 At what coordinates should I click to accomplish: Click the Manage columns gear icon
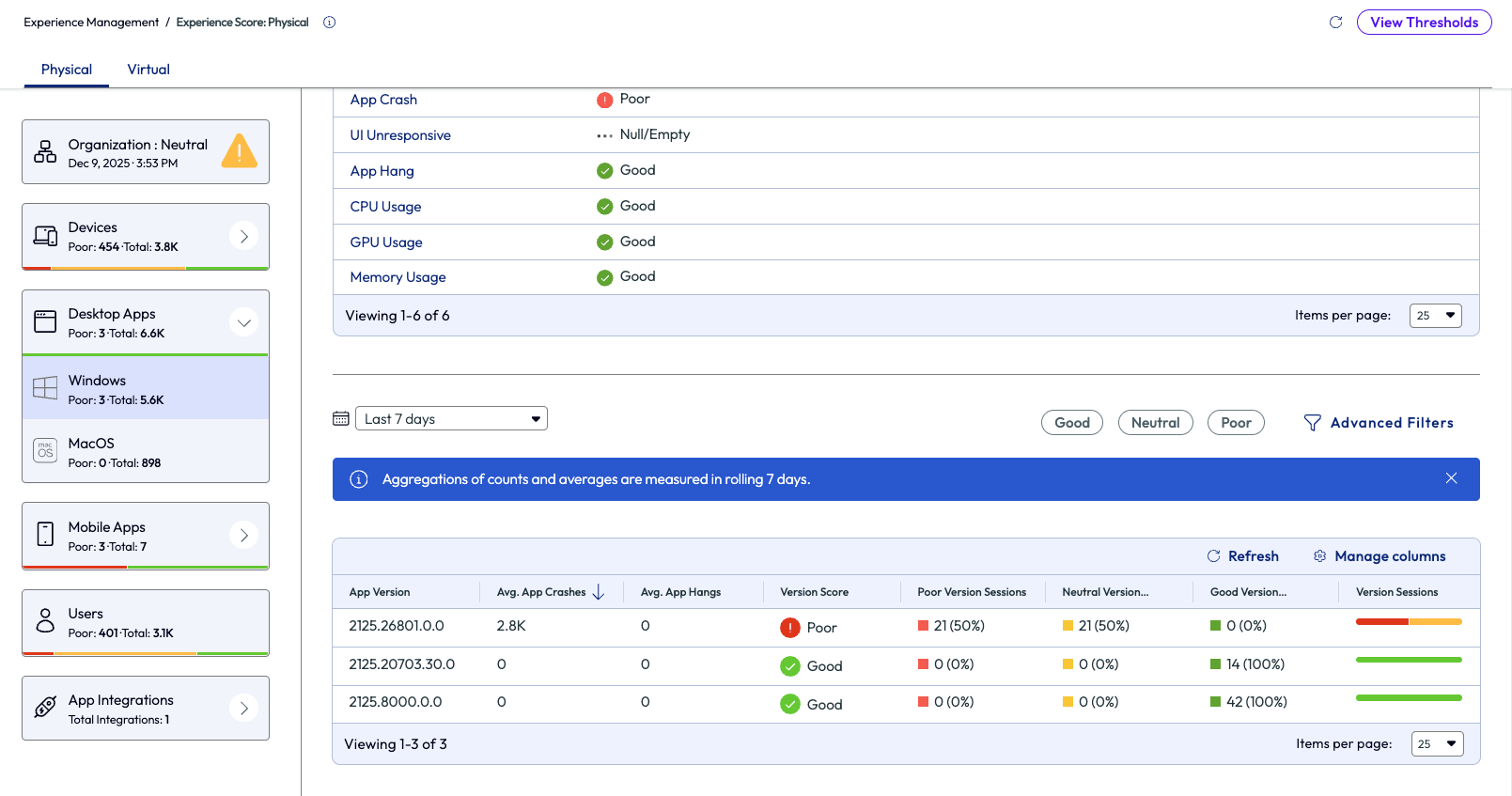tap(1319, 556)
